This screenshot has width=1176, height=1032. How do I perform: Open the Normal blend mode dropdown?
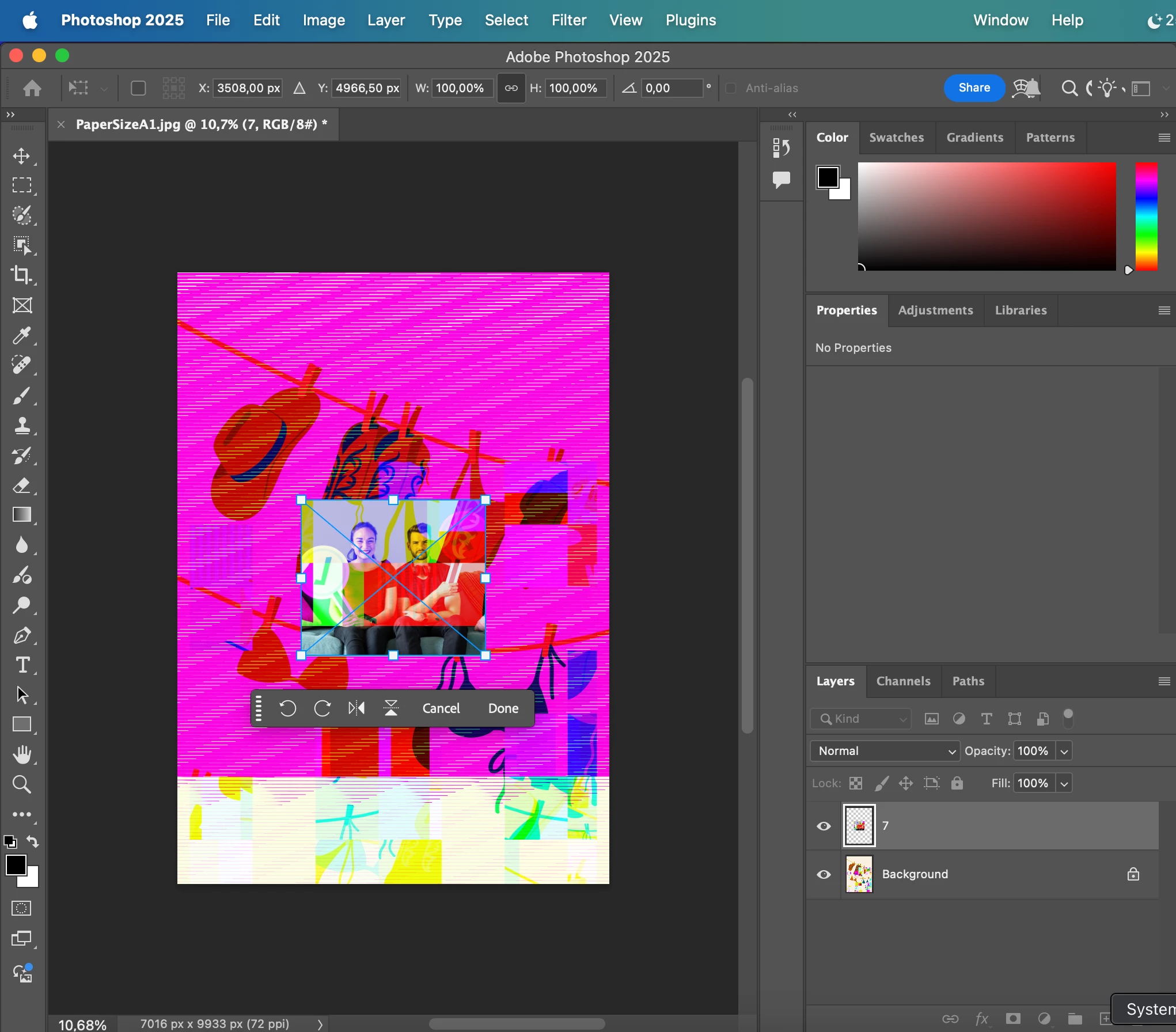tap(886, 751)
